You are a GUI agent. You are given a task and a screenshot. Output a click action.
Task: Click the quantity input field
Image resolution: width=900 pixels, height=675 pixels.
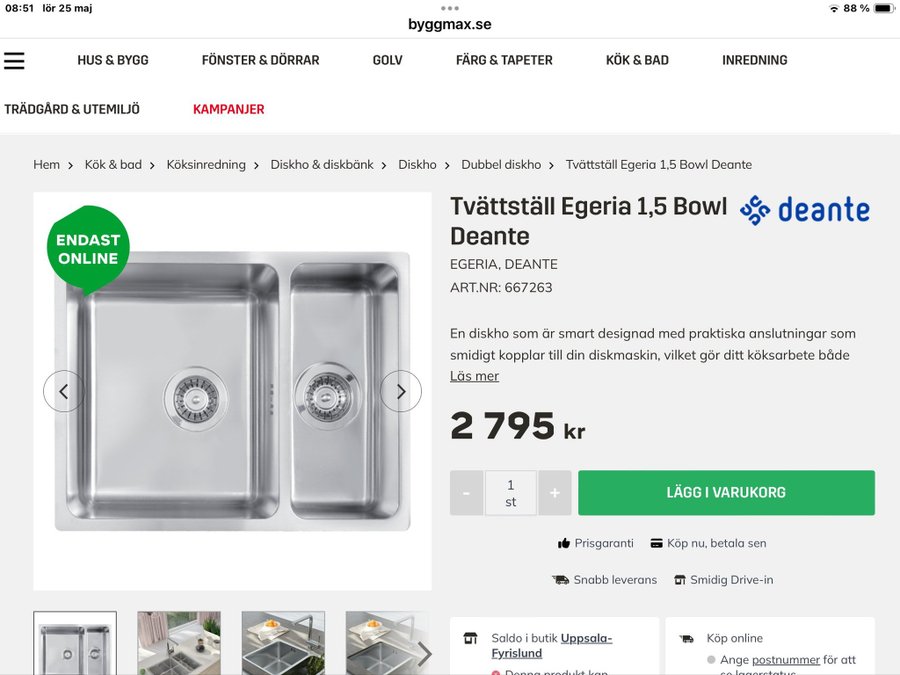(x=511, y=492)
